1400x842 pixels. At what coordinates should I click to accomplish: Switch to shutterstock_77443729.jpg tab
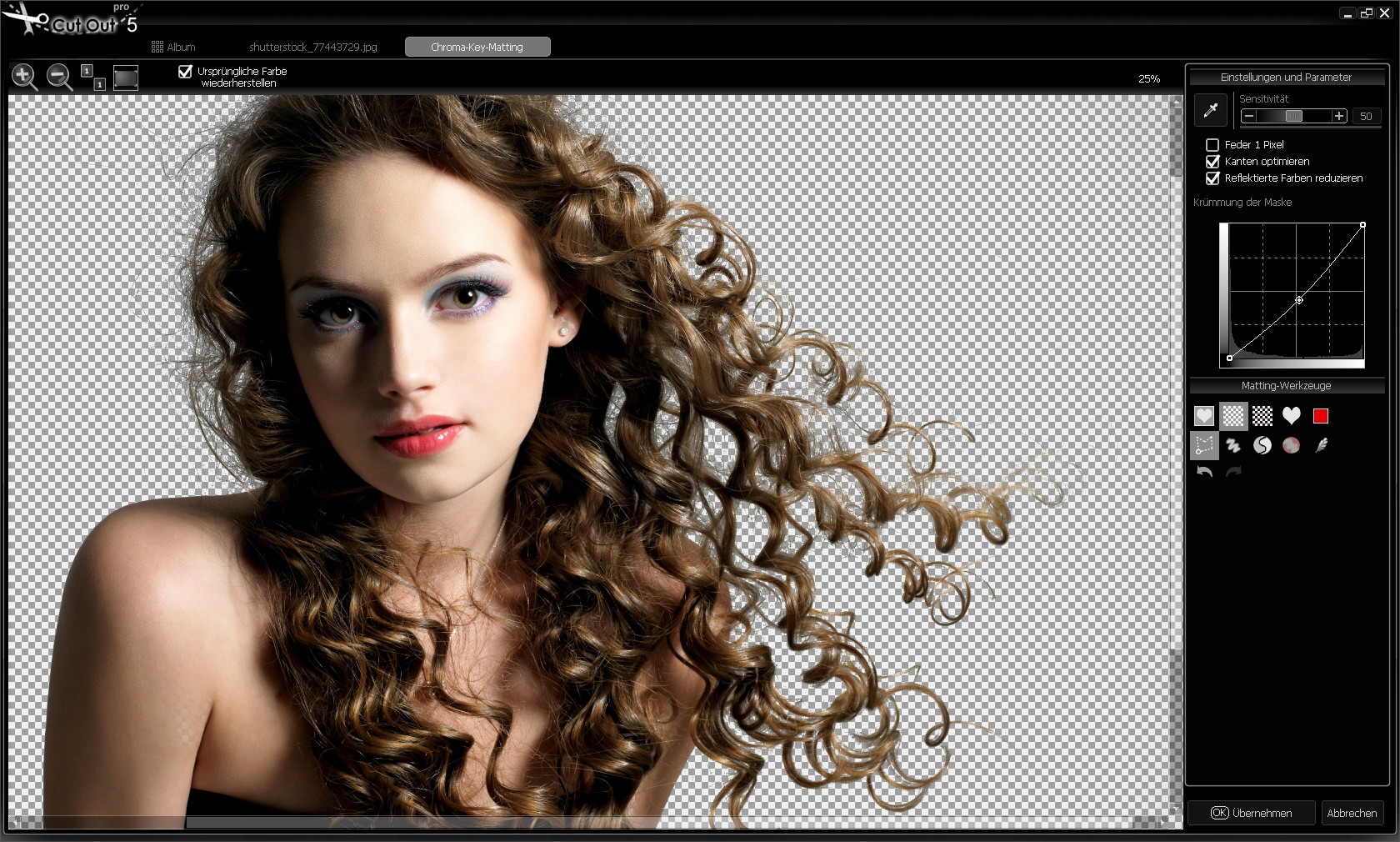pos(313,48)
